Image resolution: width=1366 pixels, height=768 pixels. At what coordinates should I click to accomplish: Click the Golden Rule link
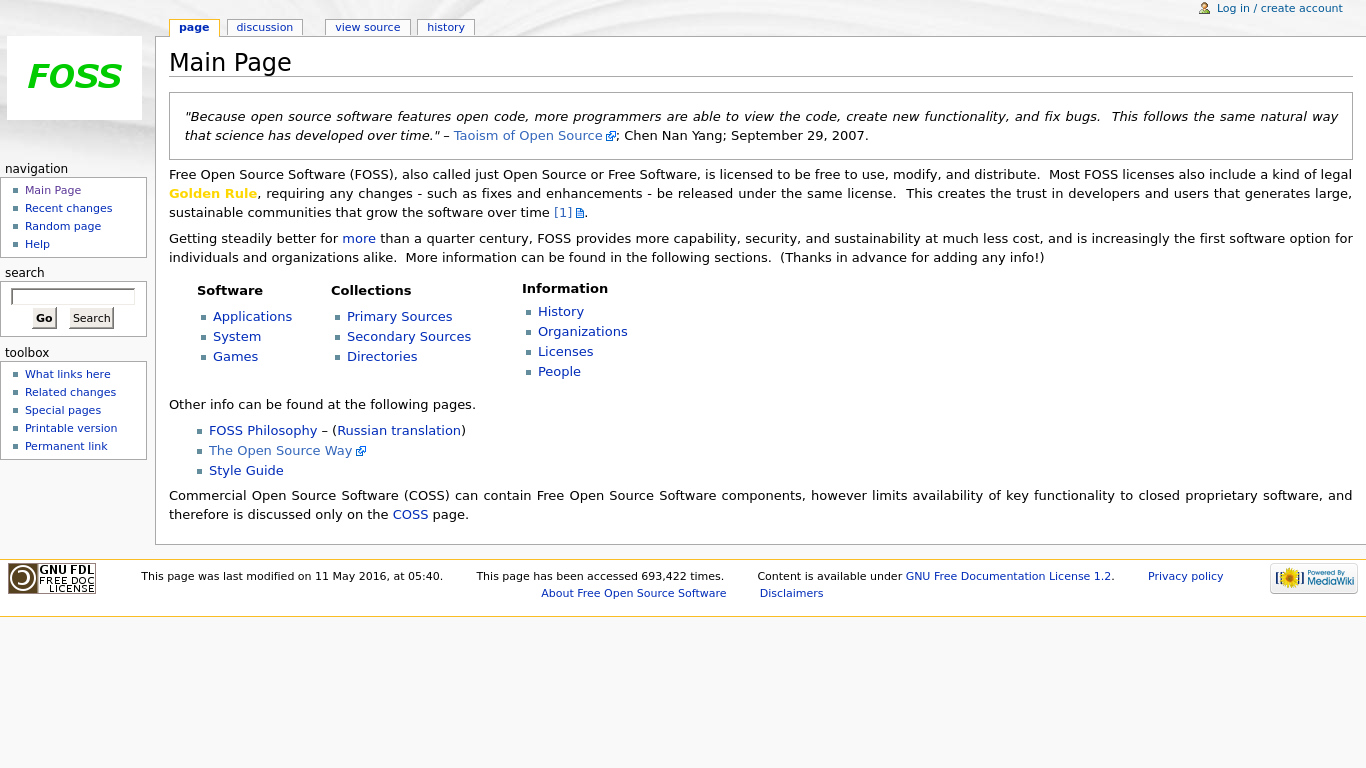click(x=213, y=194)
